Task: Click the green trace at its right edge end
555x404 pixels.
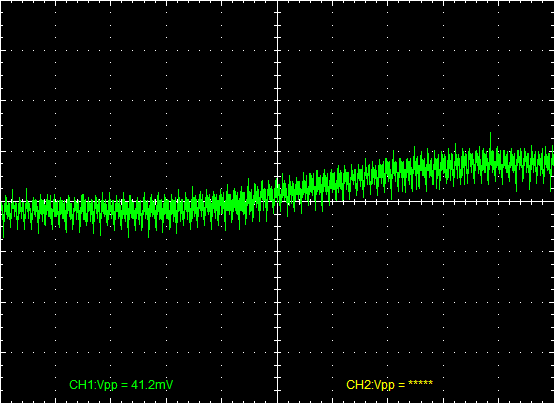Action: point(553,159)
